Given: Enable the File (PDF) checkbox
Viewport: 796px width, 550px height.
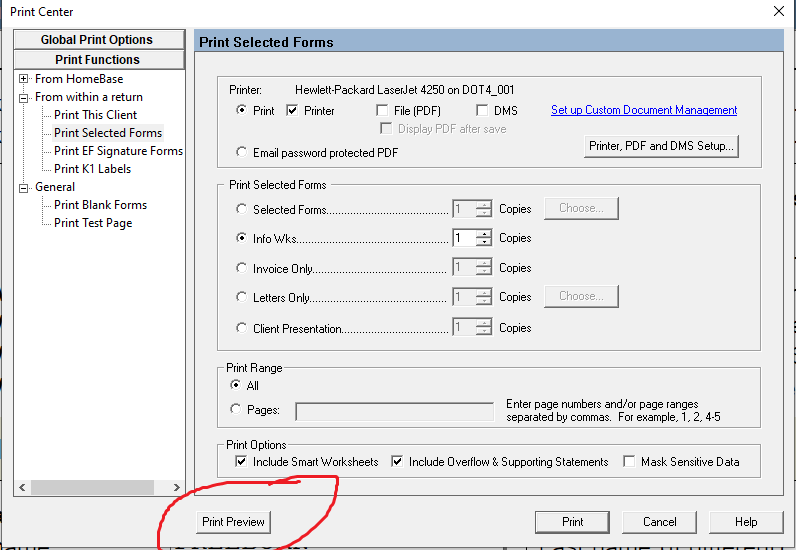Looking at the screenshot, I should point(383,111).
